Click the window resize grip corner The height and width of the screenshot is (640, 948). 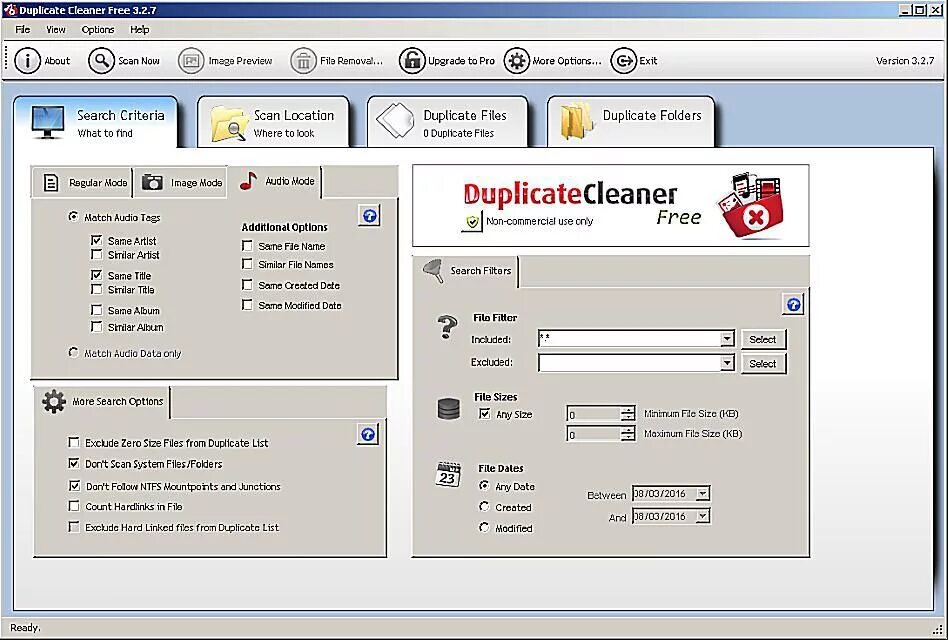(938, 630)
